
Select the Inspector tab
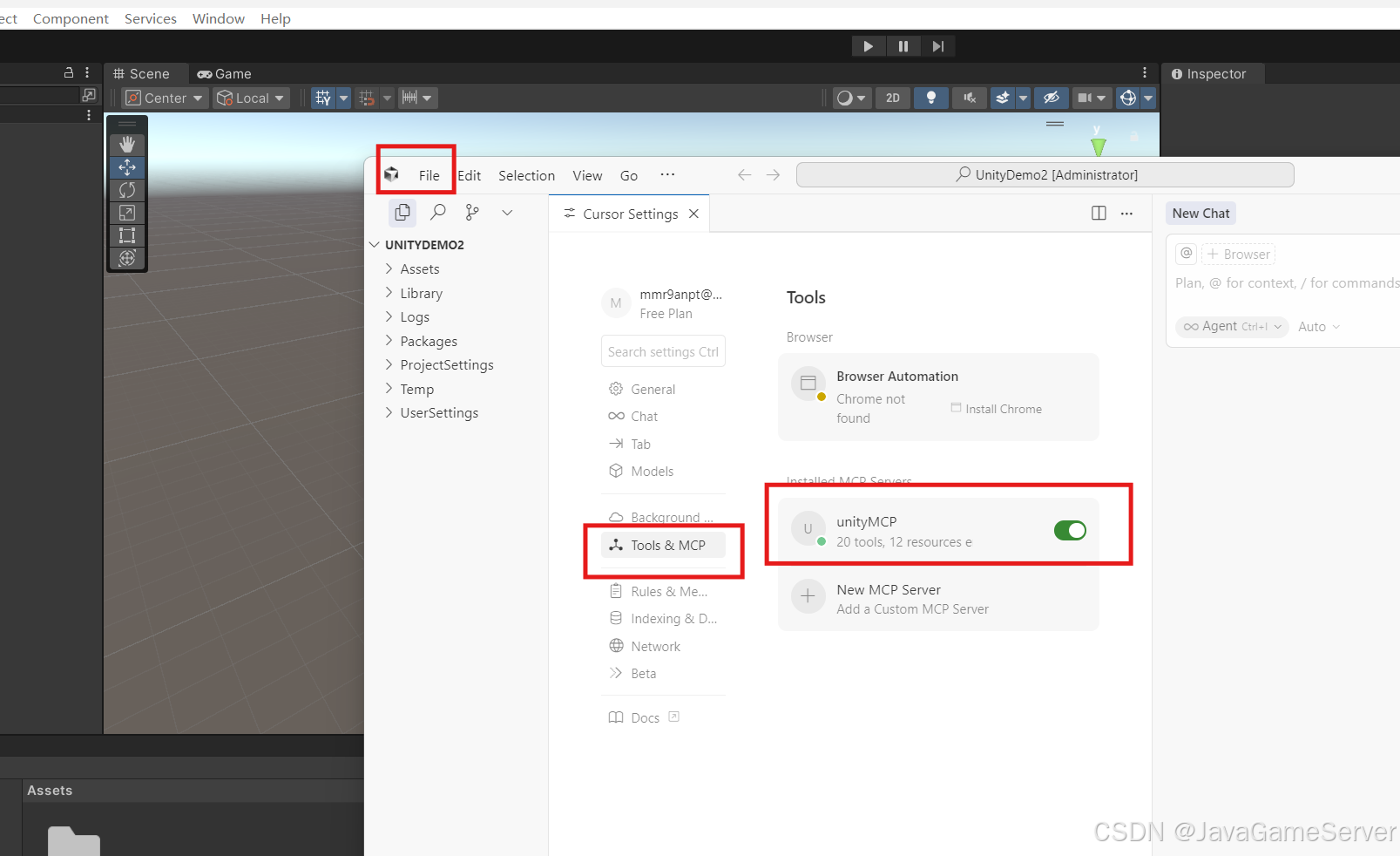tap(1209, 74)
